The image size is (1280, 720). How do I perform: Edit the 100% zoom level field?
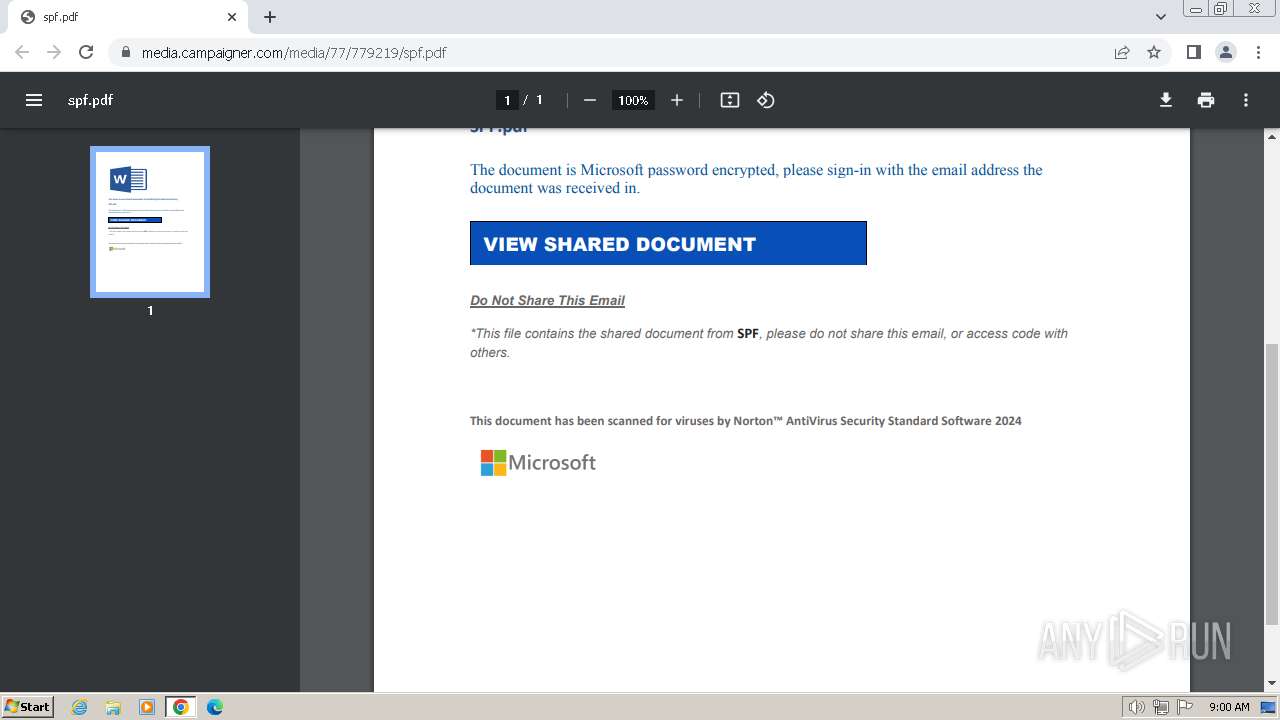pyautogui.click(x=633, y=100)
